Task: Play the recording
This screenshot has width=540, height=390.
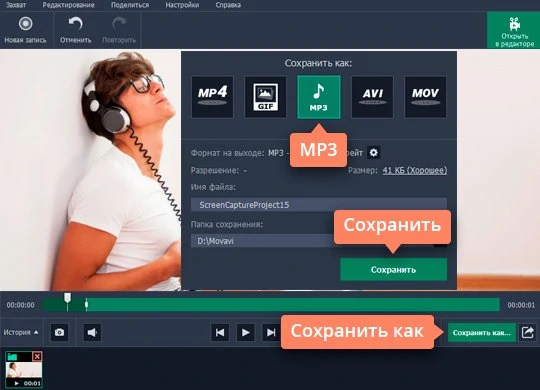Action: 245,332
